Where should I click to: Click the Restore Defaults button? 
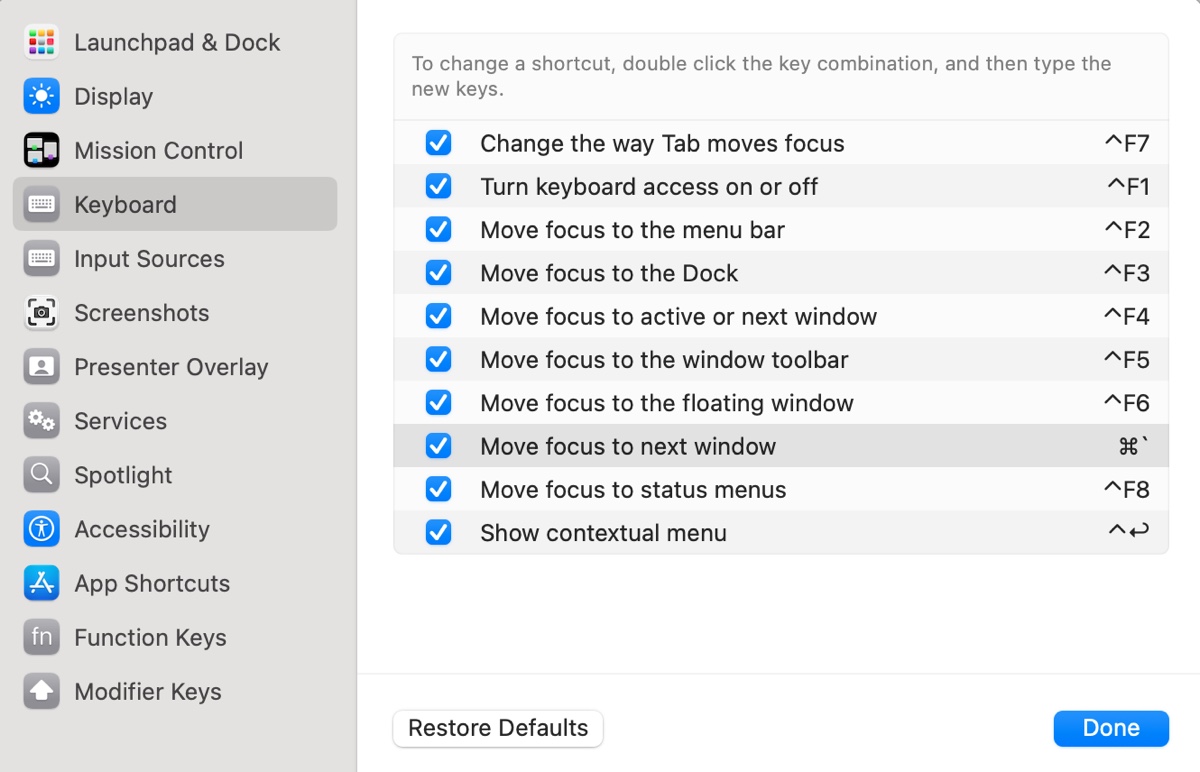(x=498, y=728)
